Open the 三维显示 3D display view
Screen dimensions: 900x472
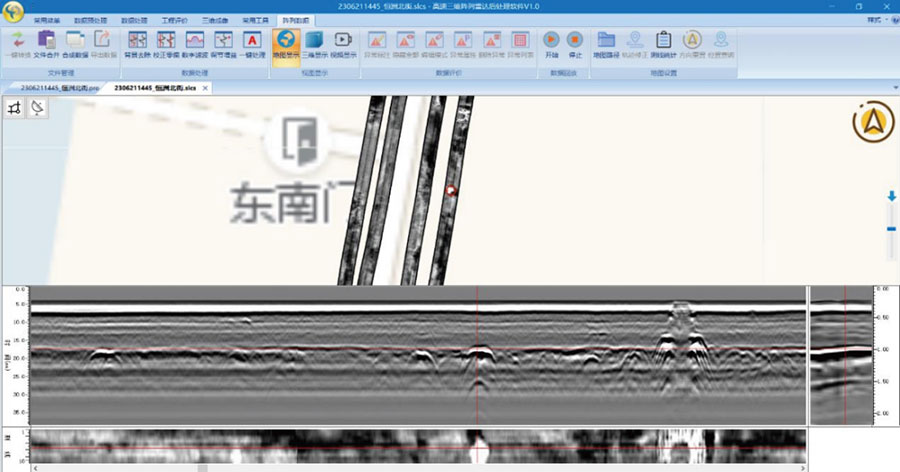313,43
